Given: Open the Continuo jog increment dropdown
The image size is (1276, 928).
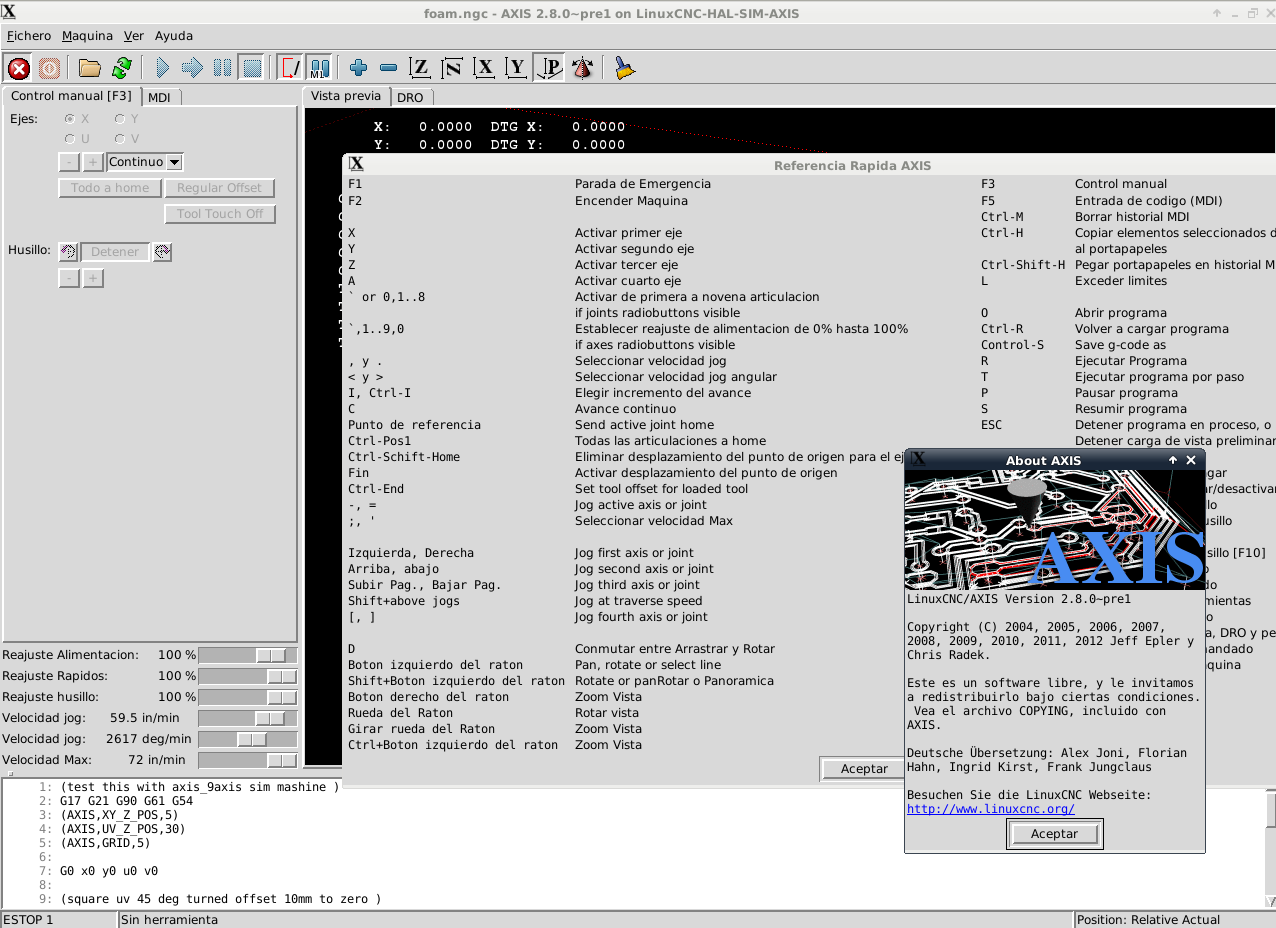Looking at the screenshot, I should (x=174, y=162).
